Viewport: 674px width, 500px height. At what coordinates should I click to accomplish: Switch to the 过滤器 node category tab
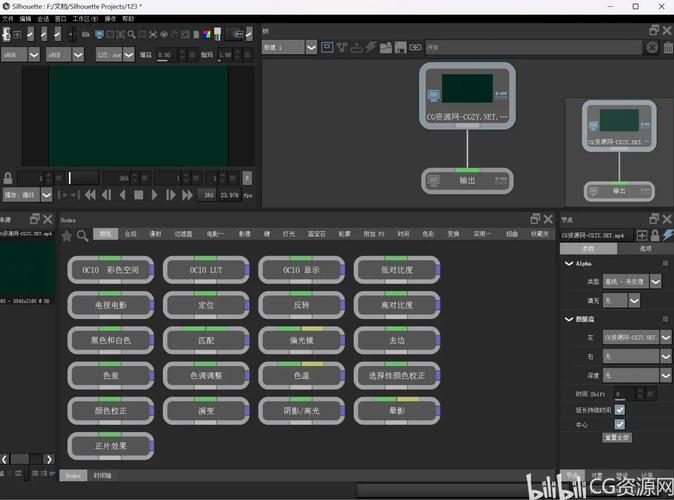(x=183, y=234)
